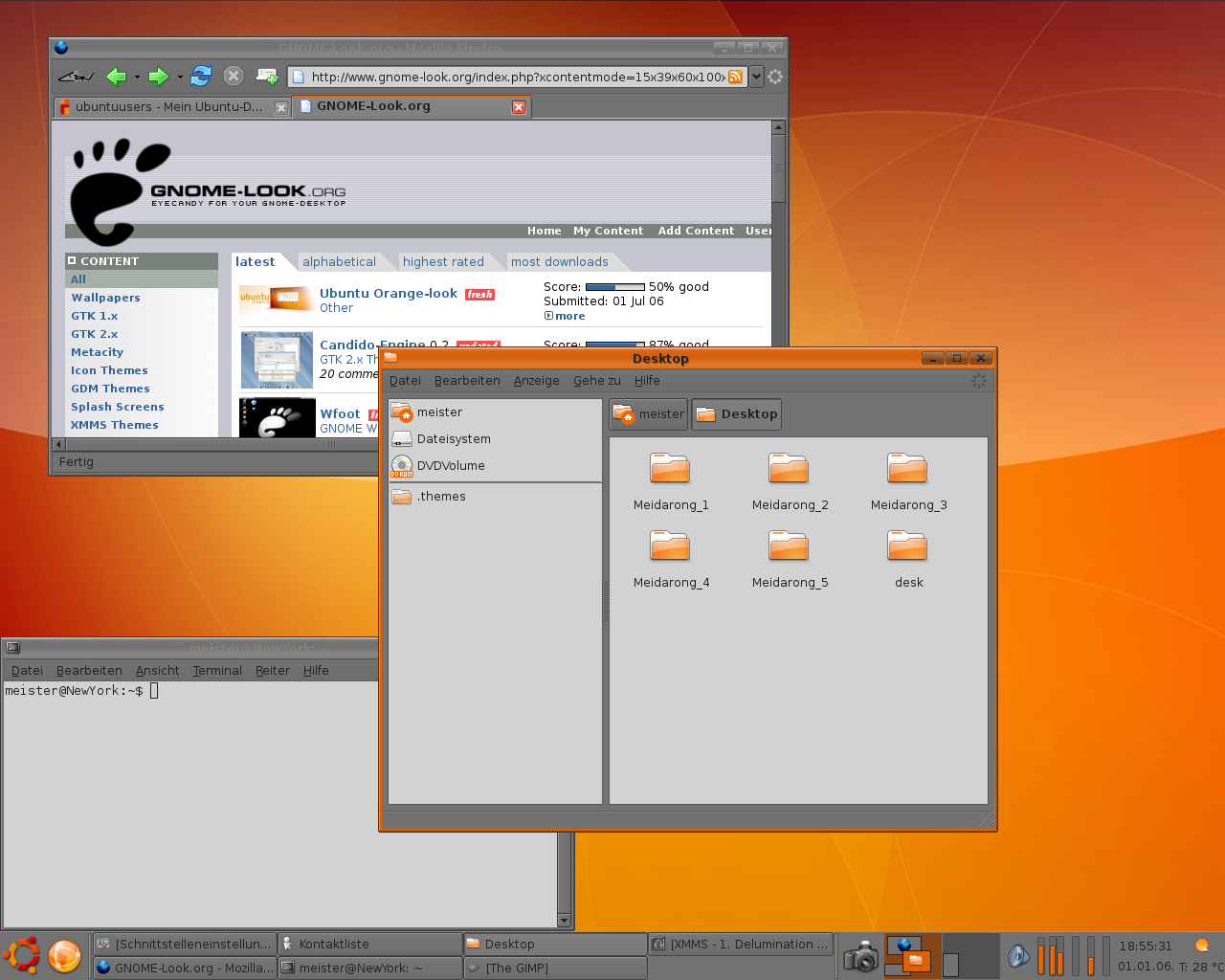
Task: Click Home in GNOME-Look navigation bar
Action: [x=545, y=231]
